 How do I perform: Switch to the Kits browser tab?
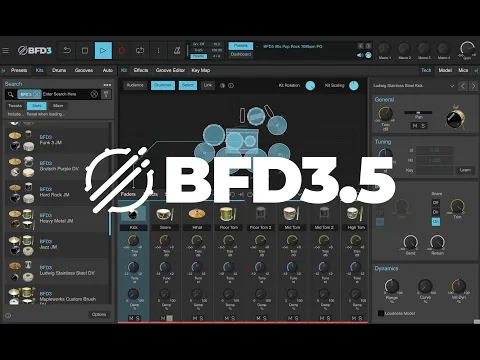(x=40, y=70)
